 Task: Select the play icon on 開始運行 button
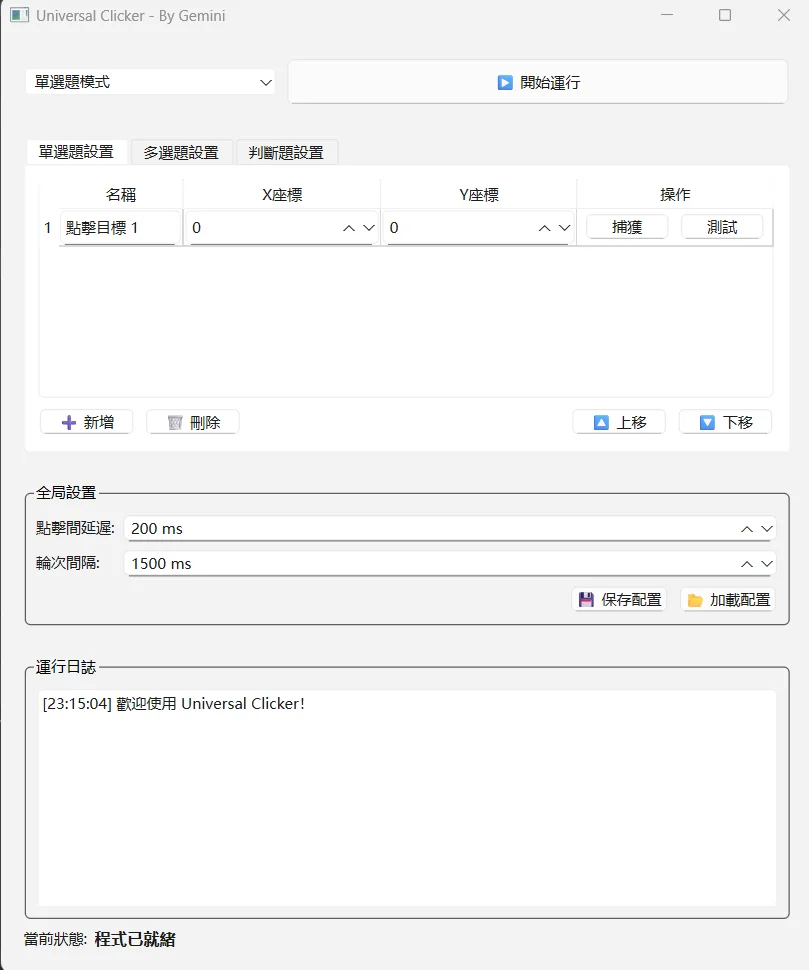(x=505, y=82)
